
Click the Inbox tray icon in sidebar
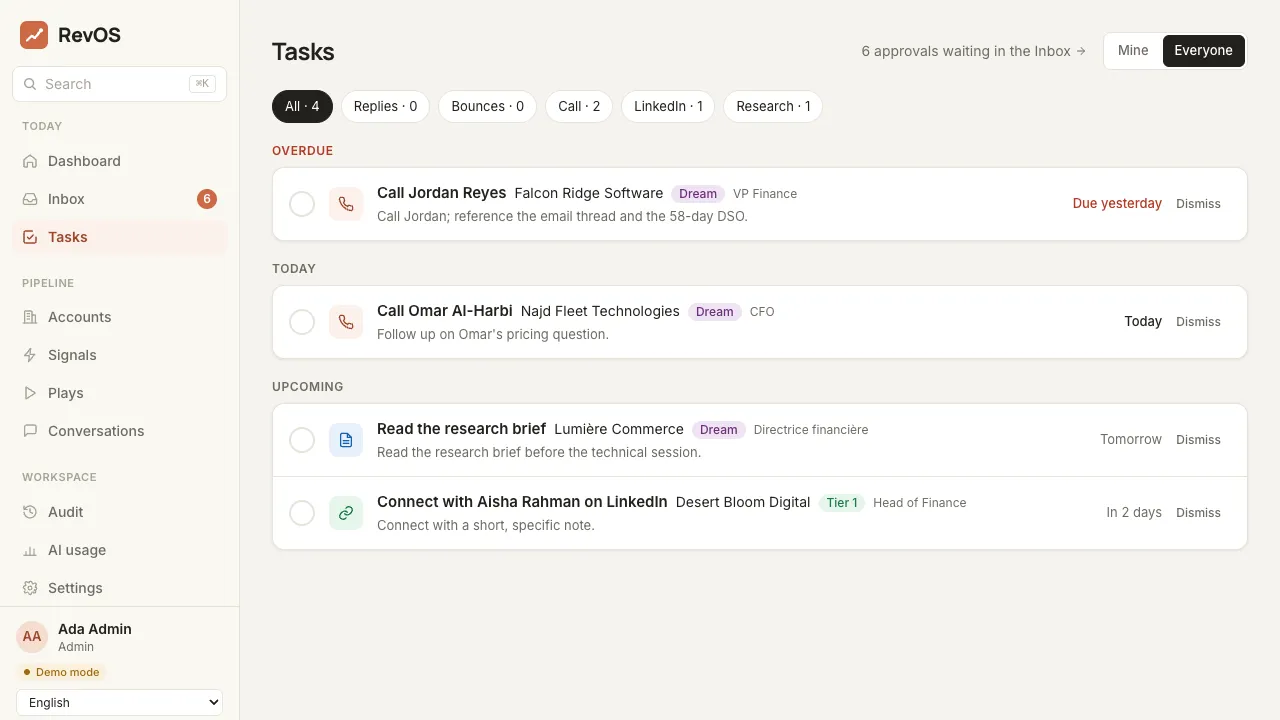click(30, 199)
